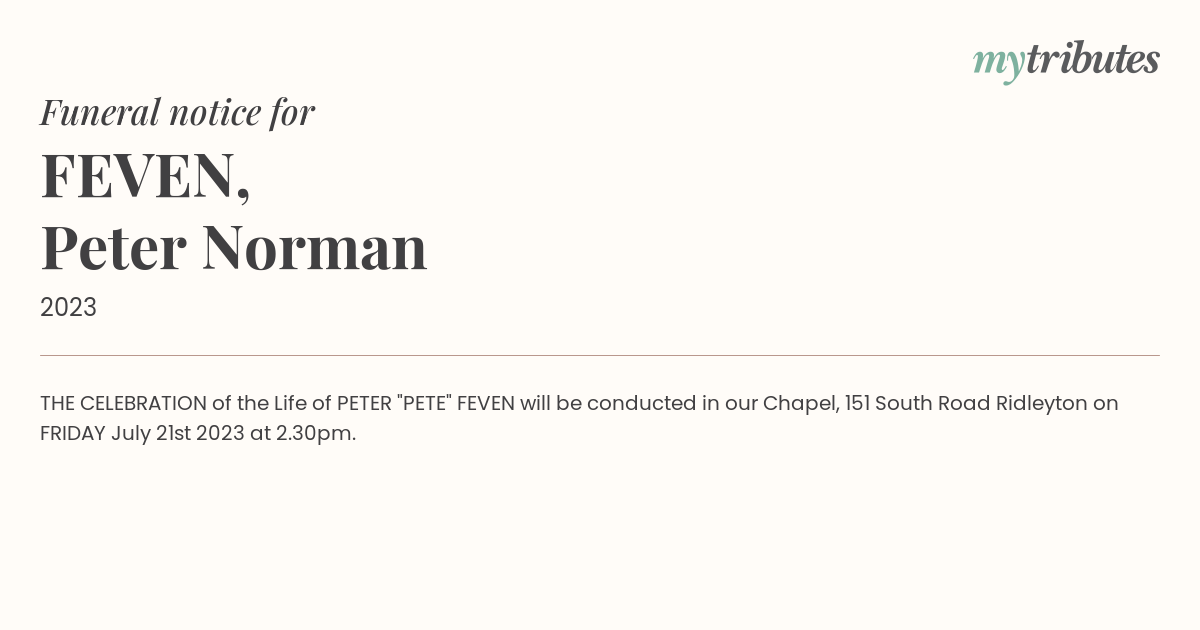
Task: Click the word "Peter" in the heading
Action: click(114, 248)
